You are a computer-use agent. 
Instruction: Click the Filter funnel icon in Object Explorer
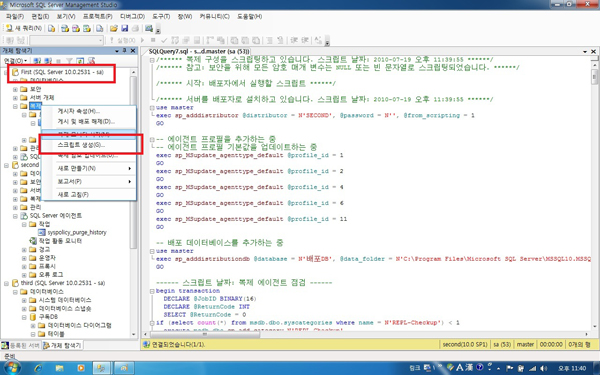[69, 60]
